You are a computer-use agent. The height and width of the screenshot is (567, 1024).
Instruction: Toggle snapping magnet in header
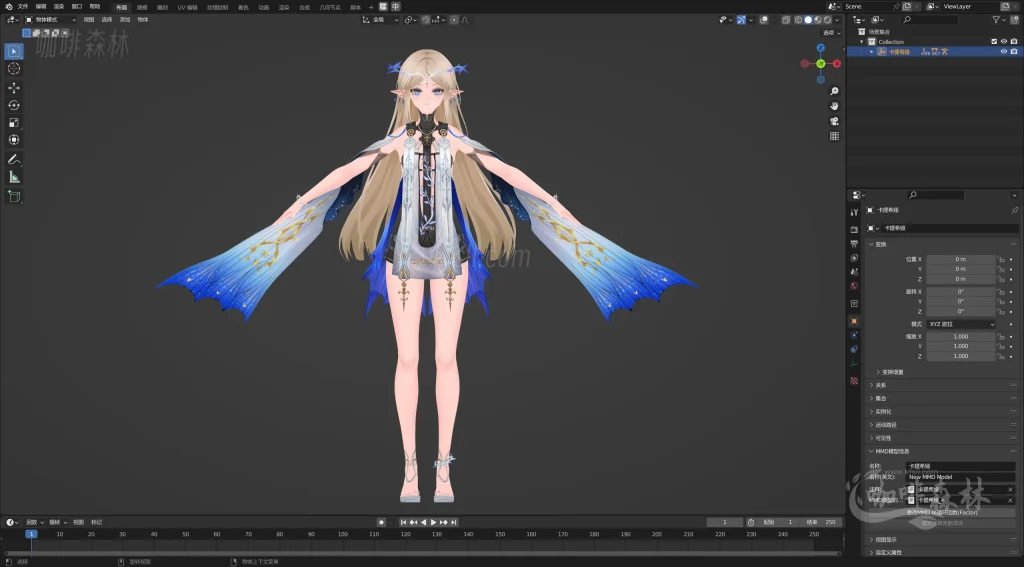426,20
